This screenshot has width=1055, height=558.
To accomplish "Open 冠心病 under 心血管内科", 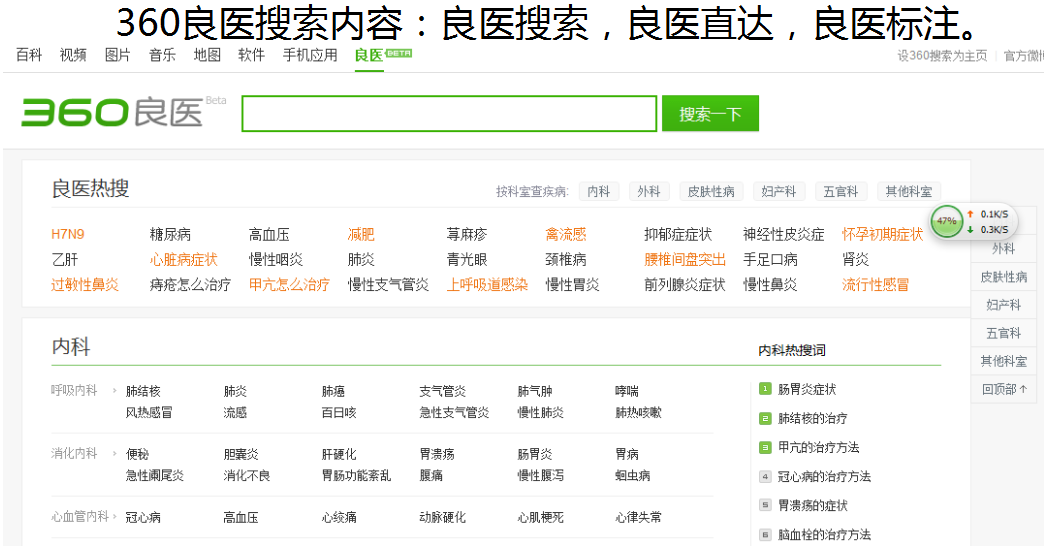I will pyautogui.click(x=143, y=518).
